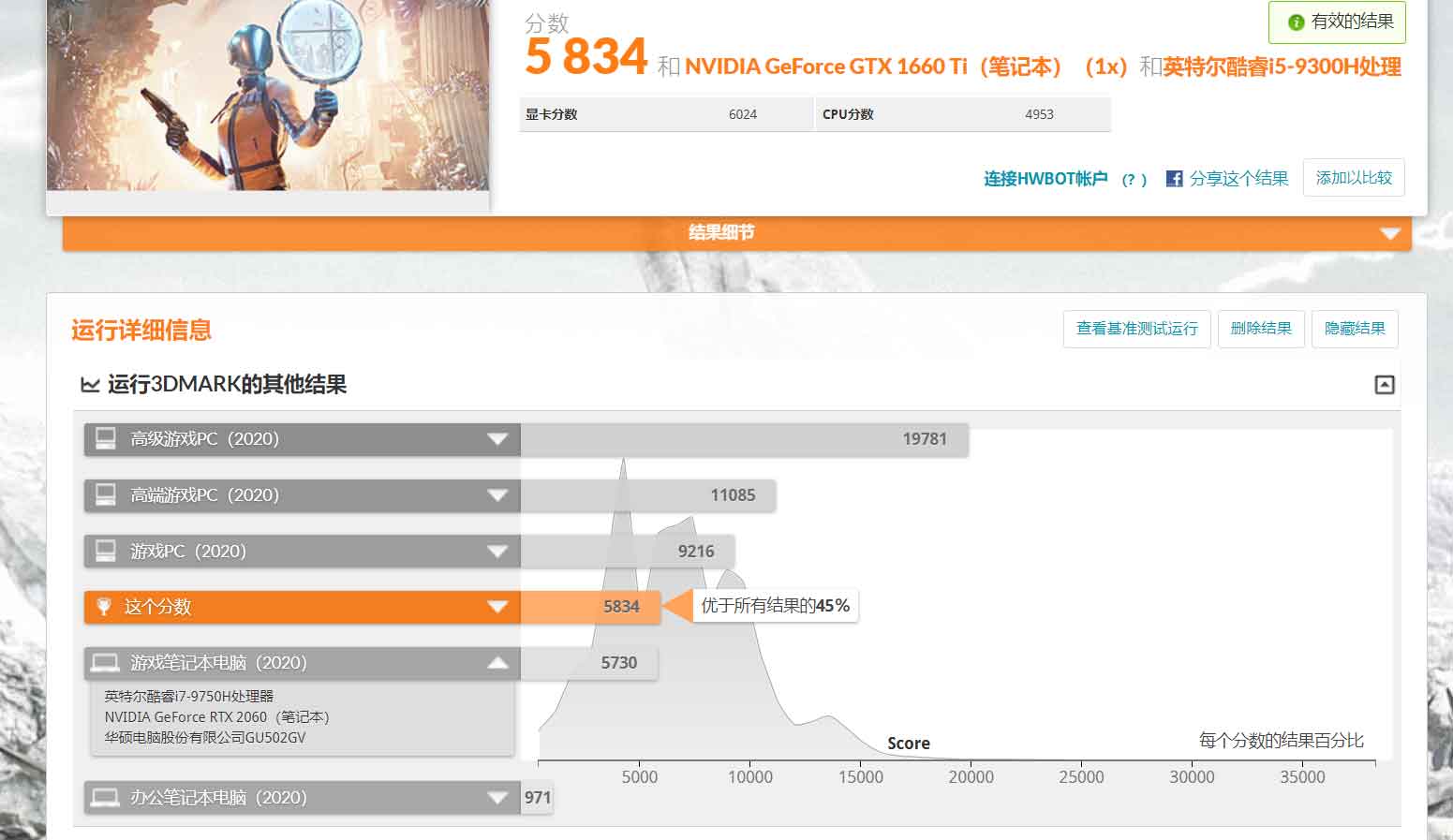The width and height of the screenshot is (1453, 840).
Task: Expand the 办公笔记本电脑 (2020) dropdown arrow
Action: [497, 798]
